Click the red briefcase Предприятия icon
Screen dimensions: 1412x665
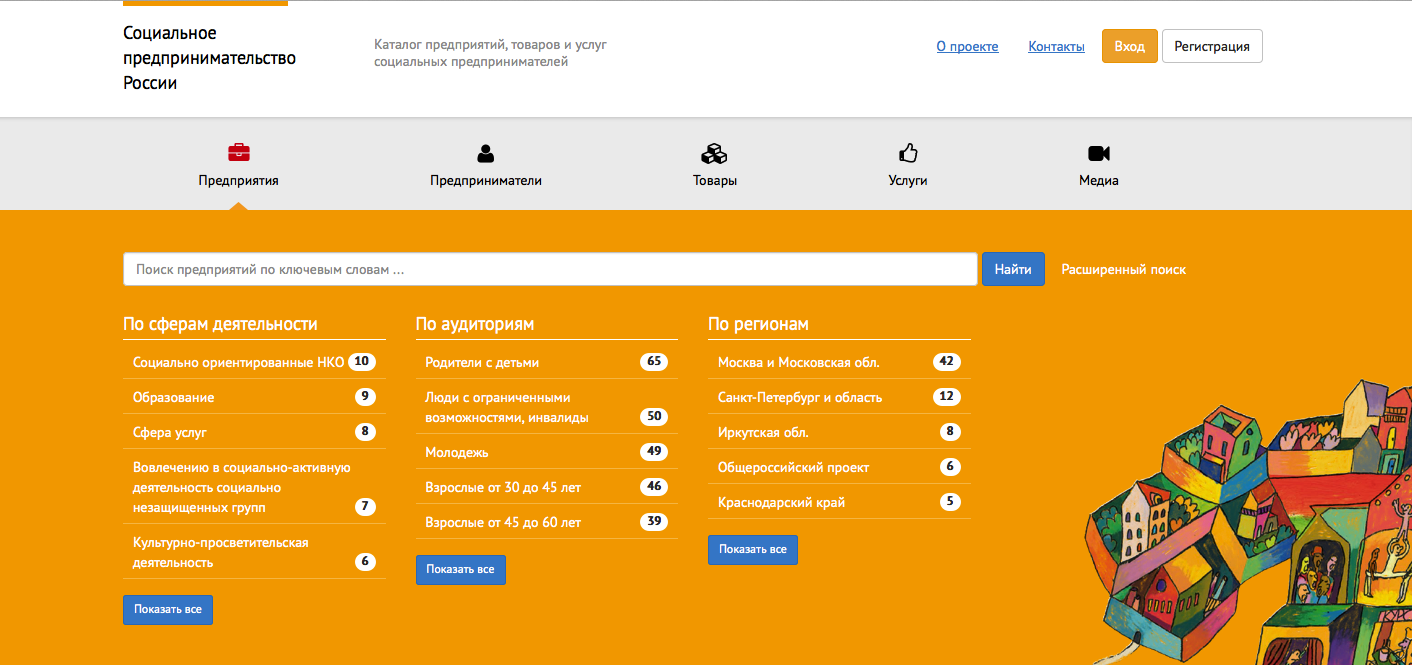tap(239, 153)
